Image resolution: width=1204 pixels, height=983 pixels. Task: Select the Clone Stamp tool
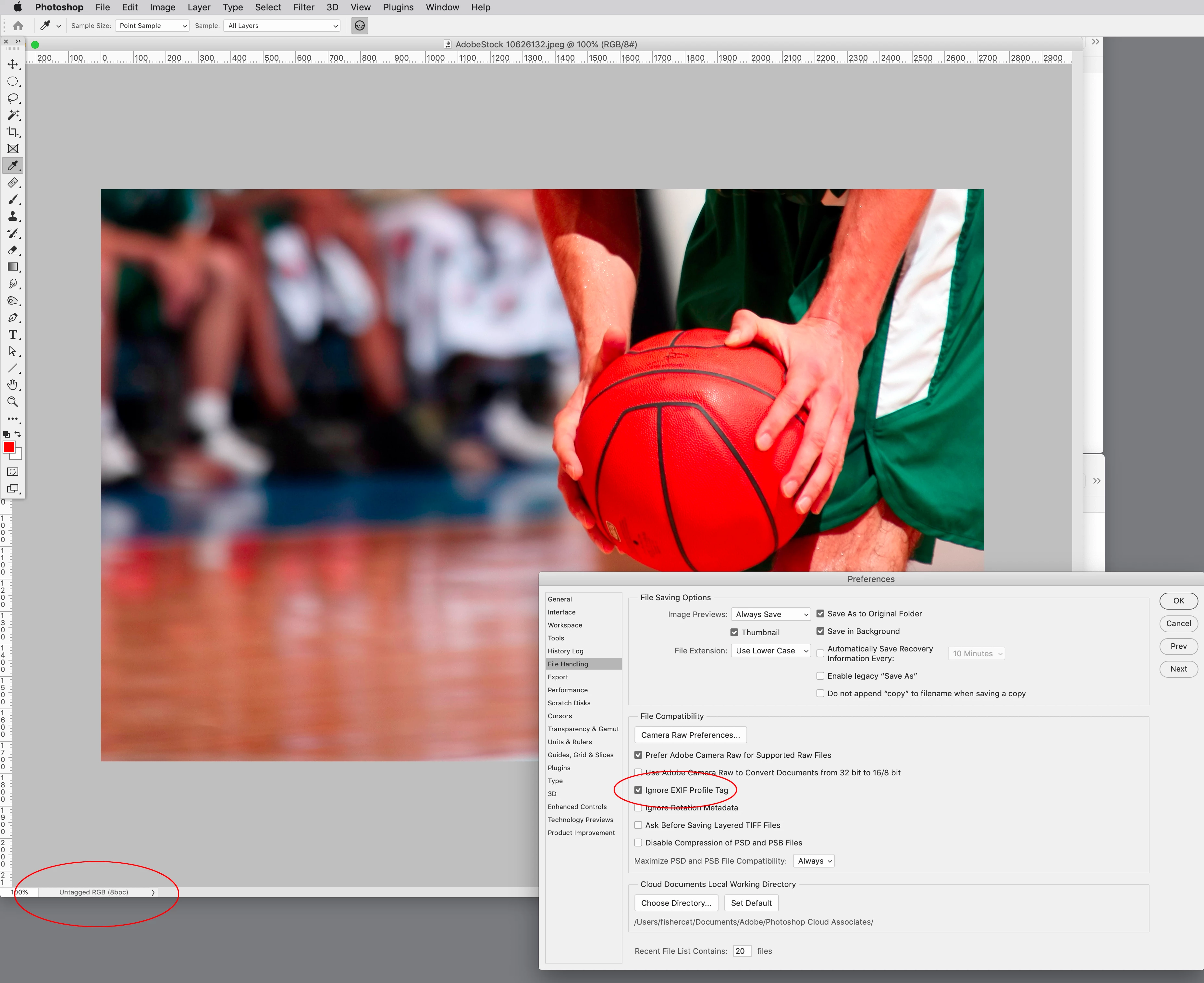point(12,216)
